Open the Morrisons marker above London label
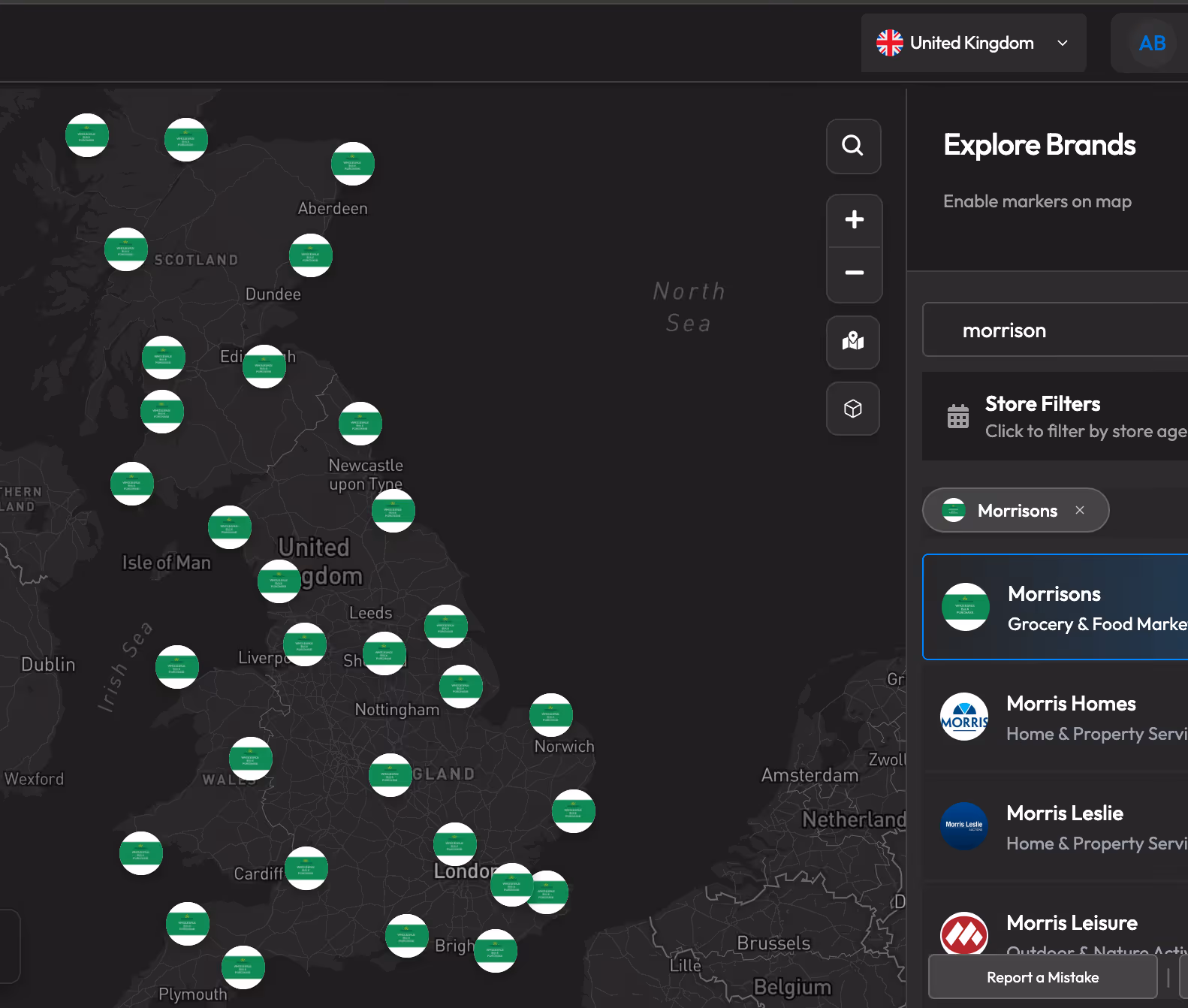The image size is (1188, 1008). coord(455,844)
